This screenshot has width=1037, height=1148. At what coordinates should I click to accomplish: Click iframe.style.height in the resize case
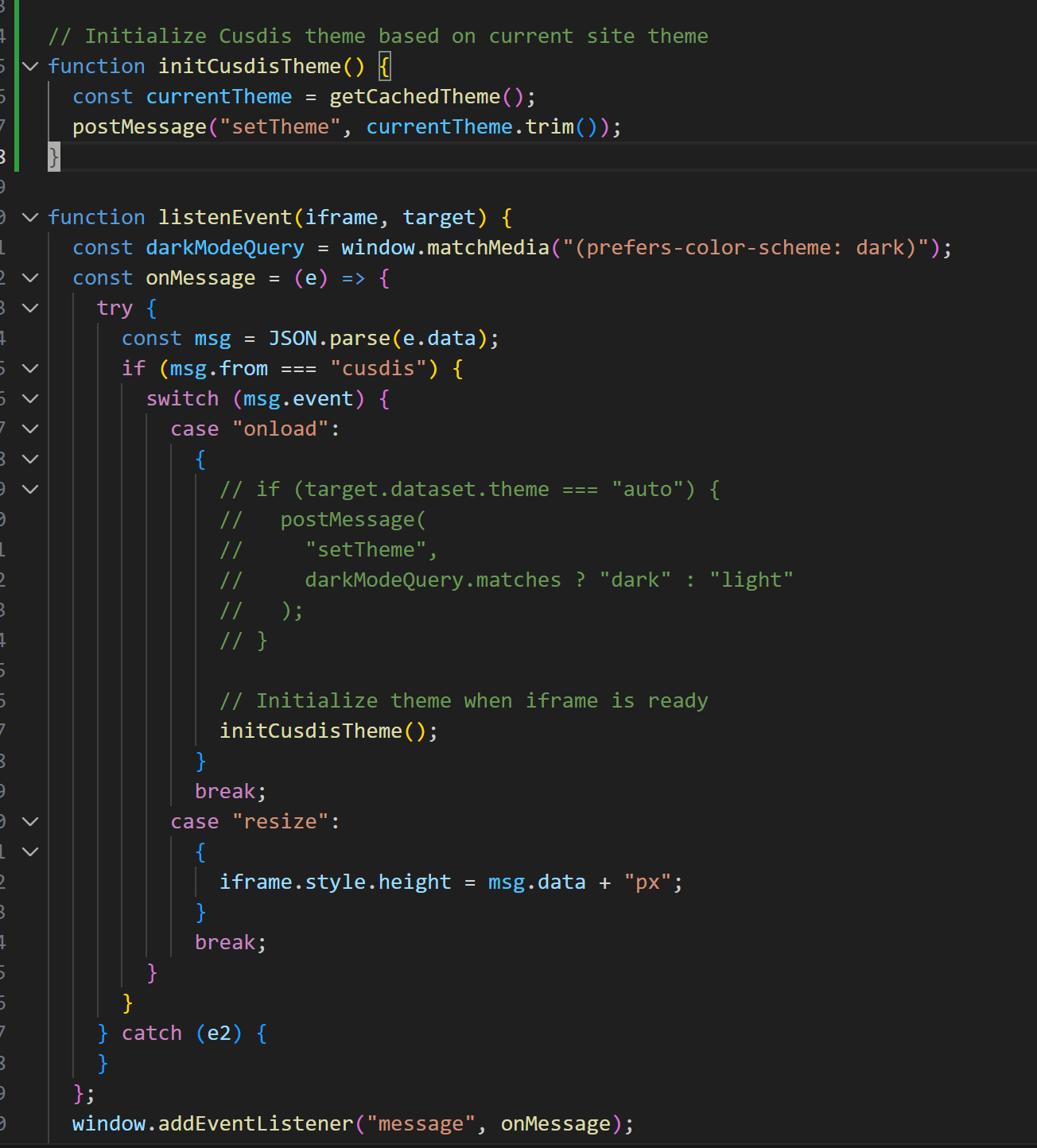(x=335, y=882)
